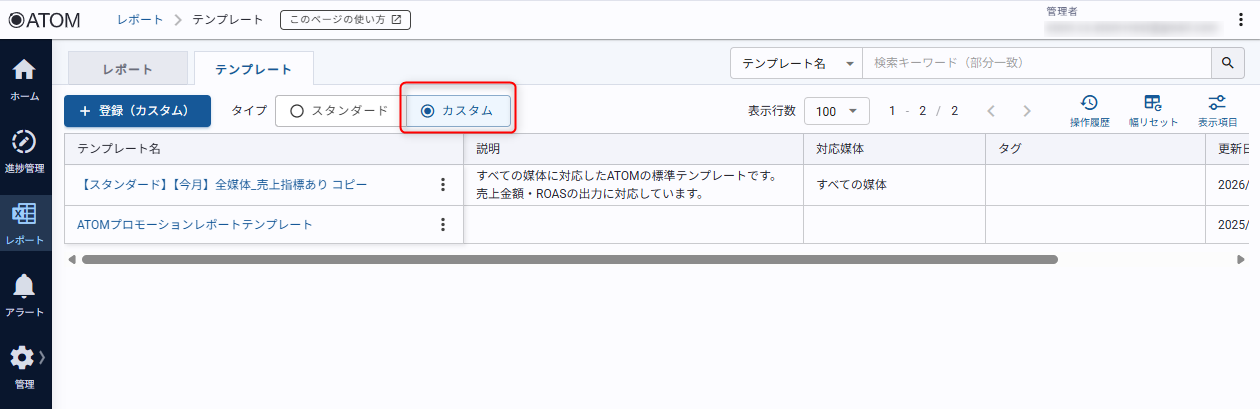This screenshot has height=409, width=1260.
Task: Click the search magnifier button
Action: point(1227,62)
